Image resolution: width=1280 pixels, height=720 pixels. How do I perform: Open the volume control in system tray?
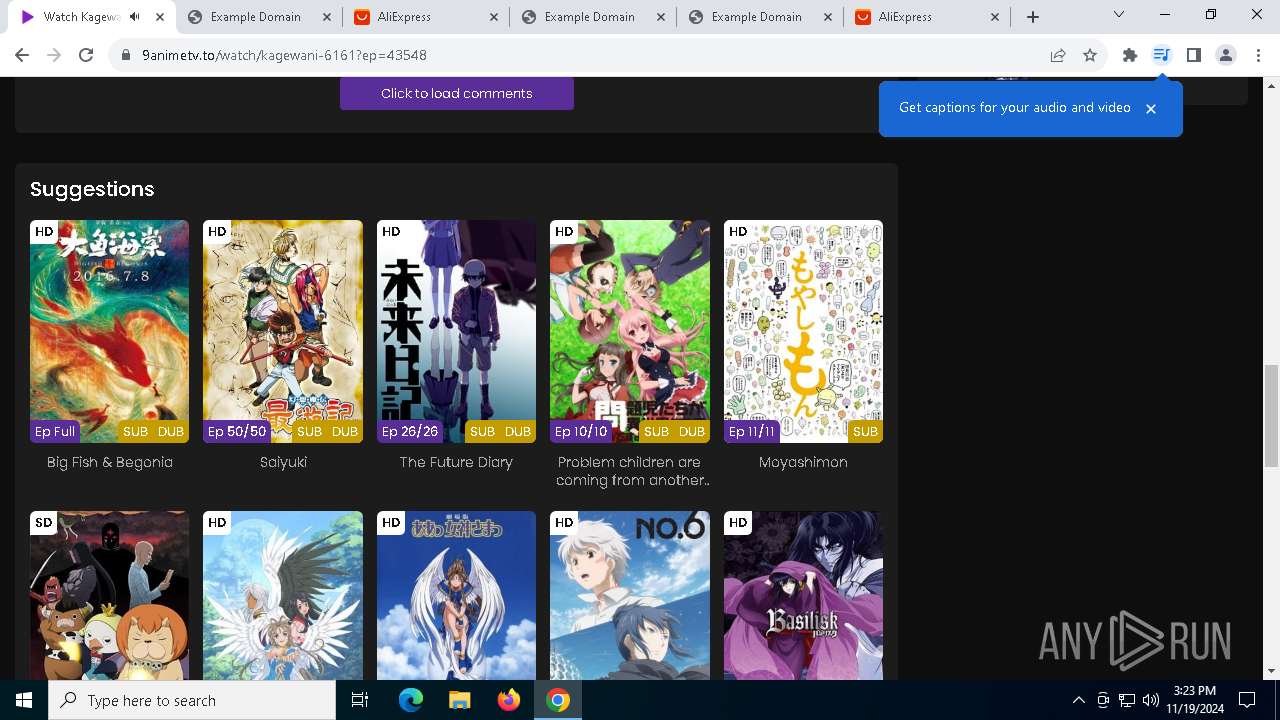click(1150, 700)
